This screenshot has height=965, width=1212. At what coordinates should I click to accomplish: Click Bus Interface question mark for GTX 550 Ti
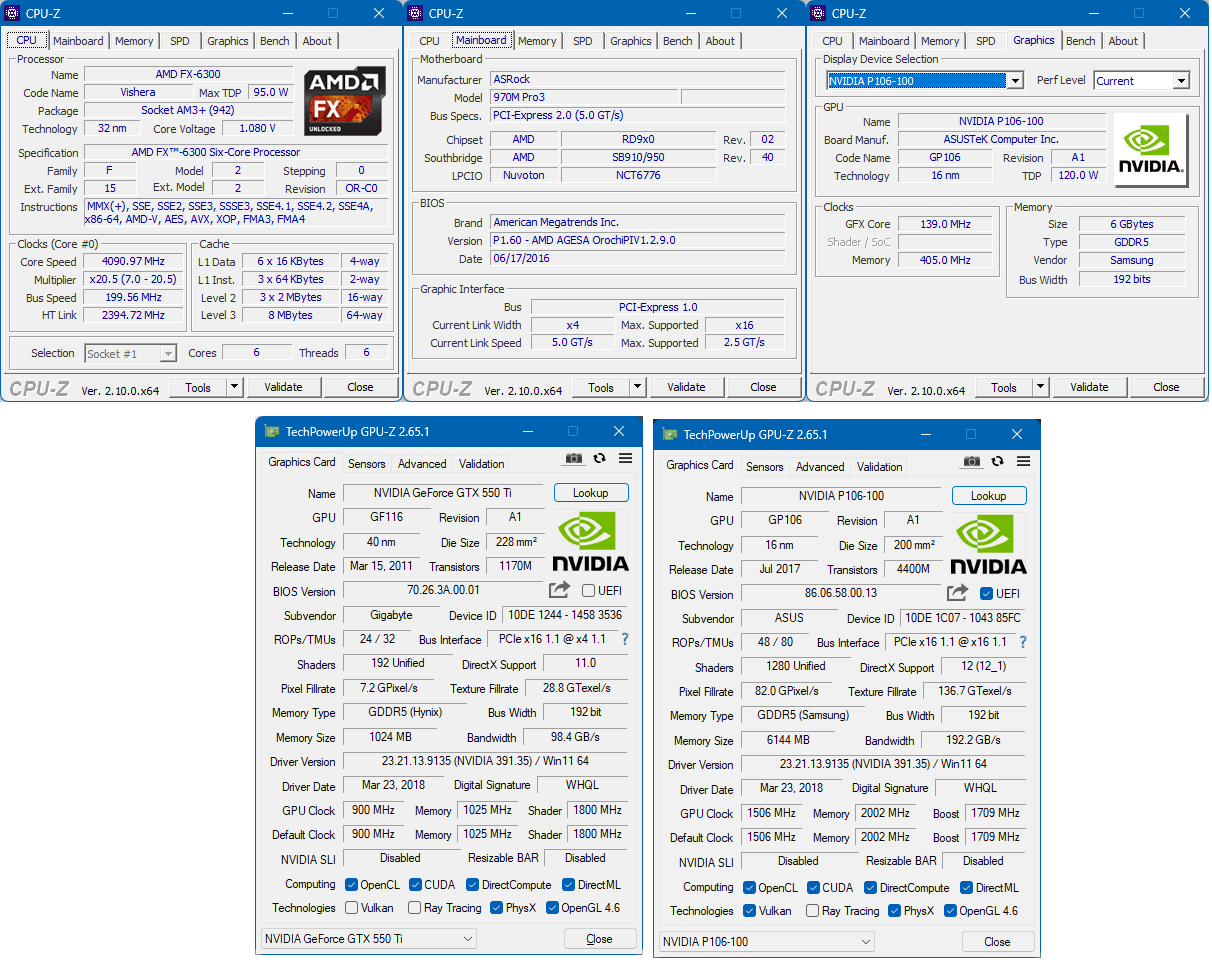click(625, 639)
